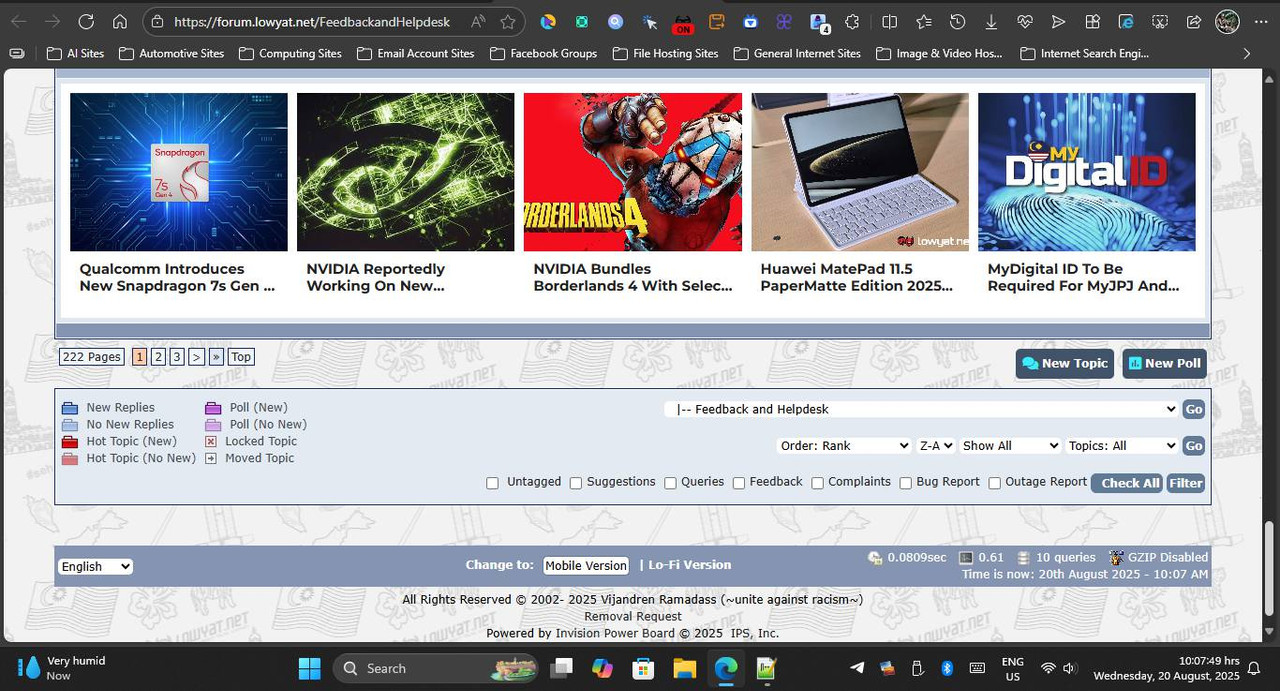This screenshot has height=691, width=1280.
Task: Click the taskbar Search box
Action: 433,668
